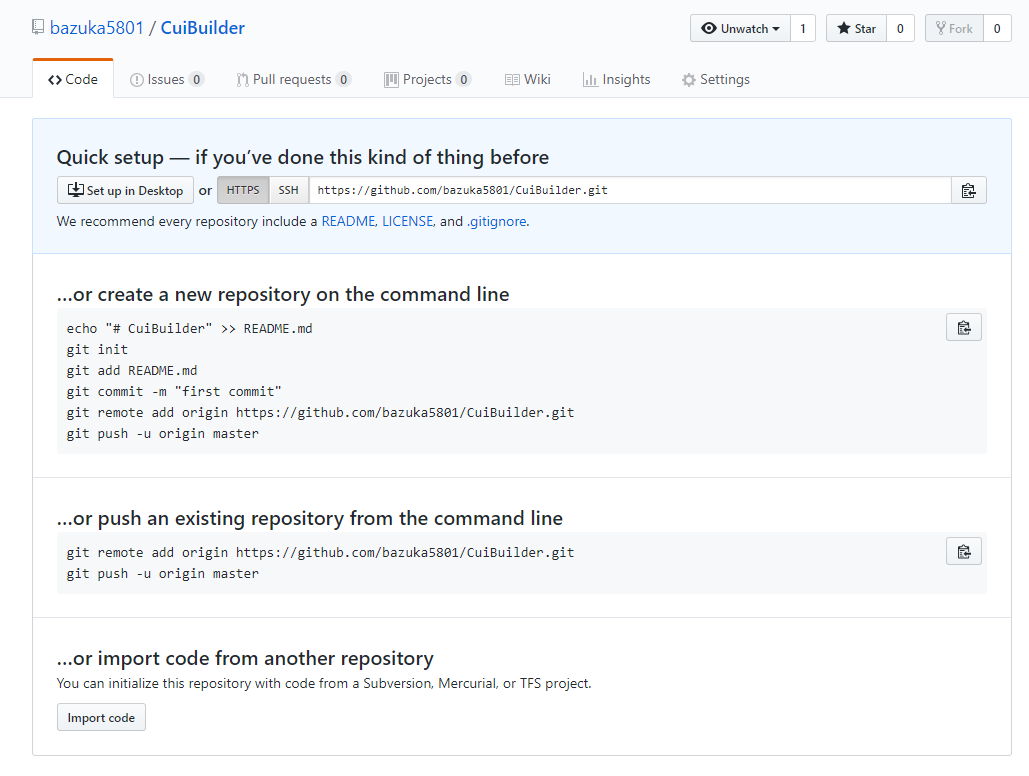Image resolution: width=1029 pixels, height=776 pixels.
Task: Click the repository book icon beside bazuka5801
Action: tap(38, 27)
